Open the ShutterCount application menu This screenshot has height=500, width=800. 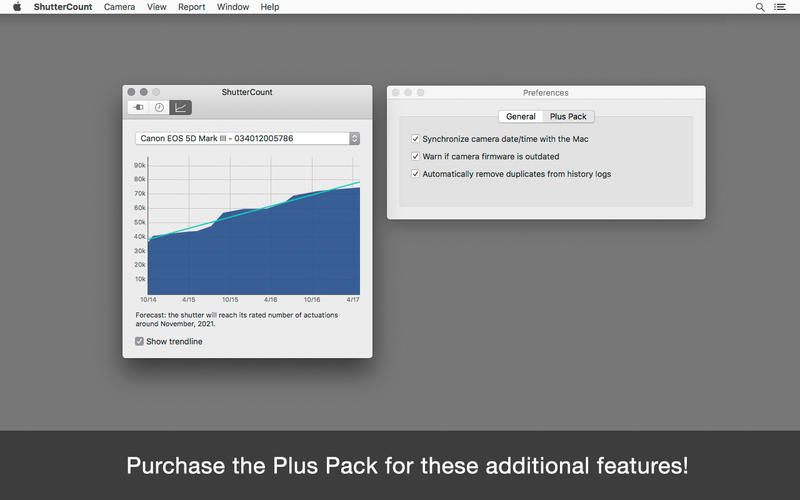point(62,7)
